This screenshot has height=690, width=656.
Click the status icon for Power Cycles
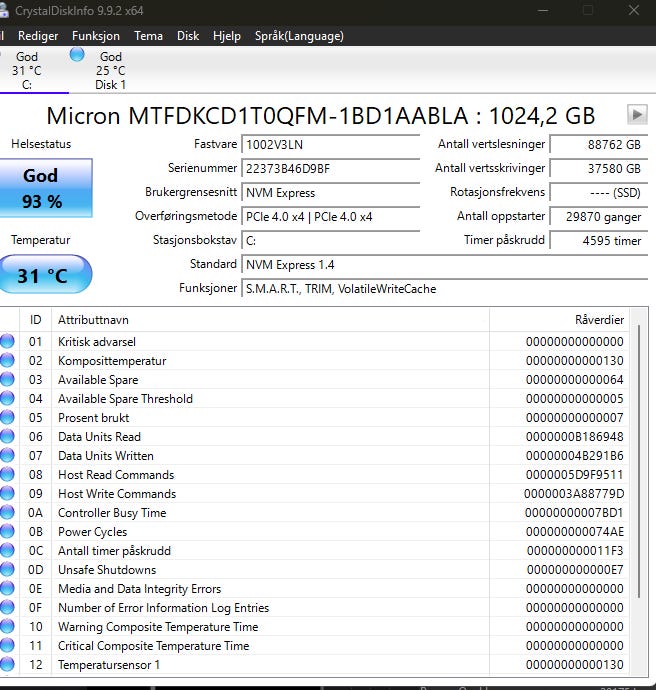point(7,531)
